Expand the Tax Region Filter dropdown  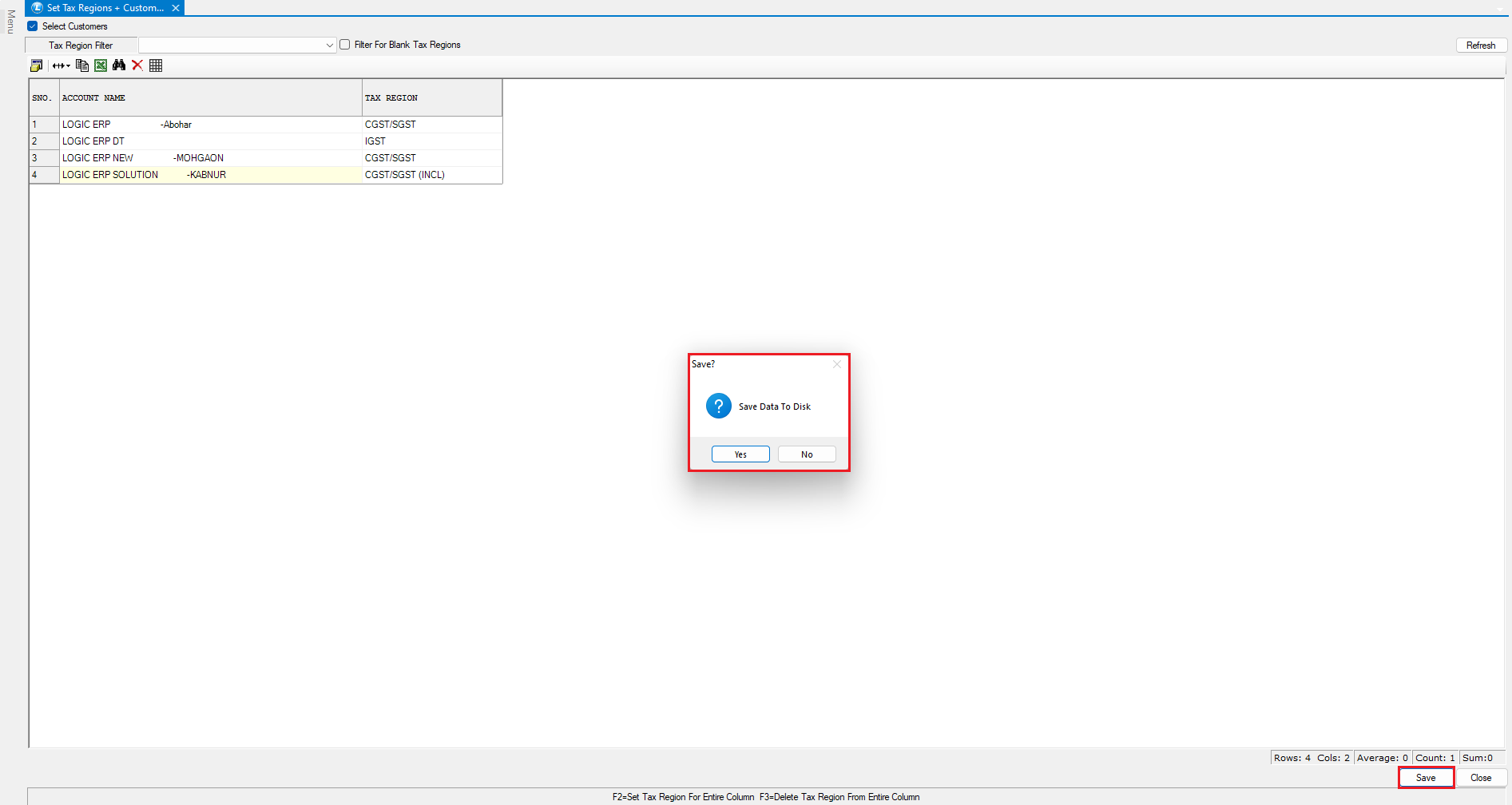(329, 46)
